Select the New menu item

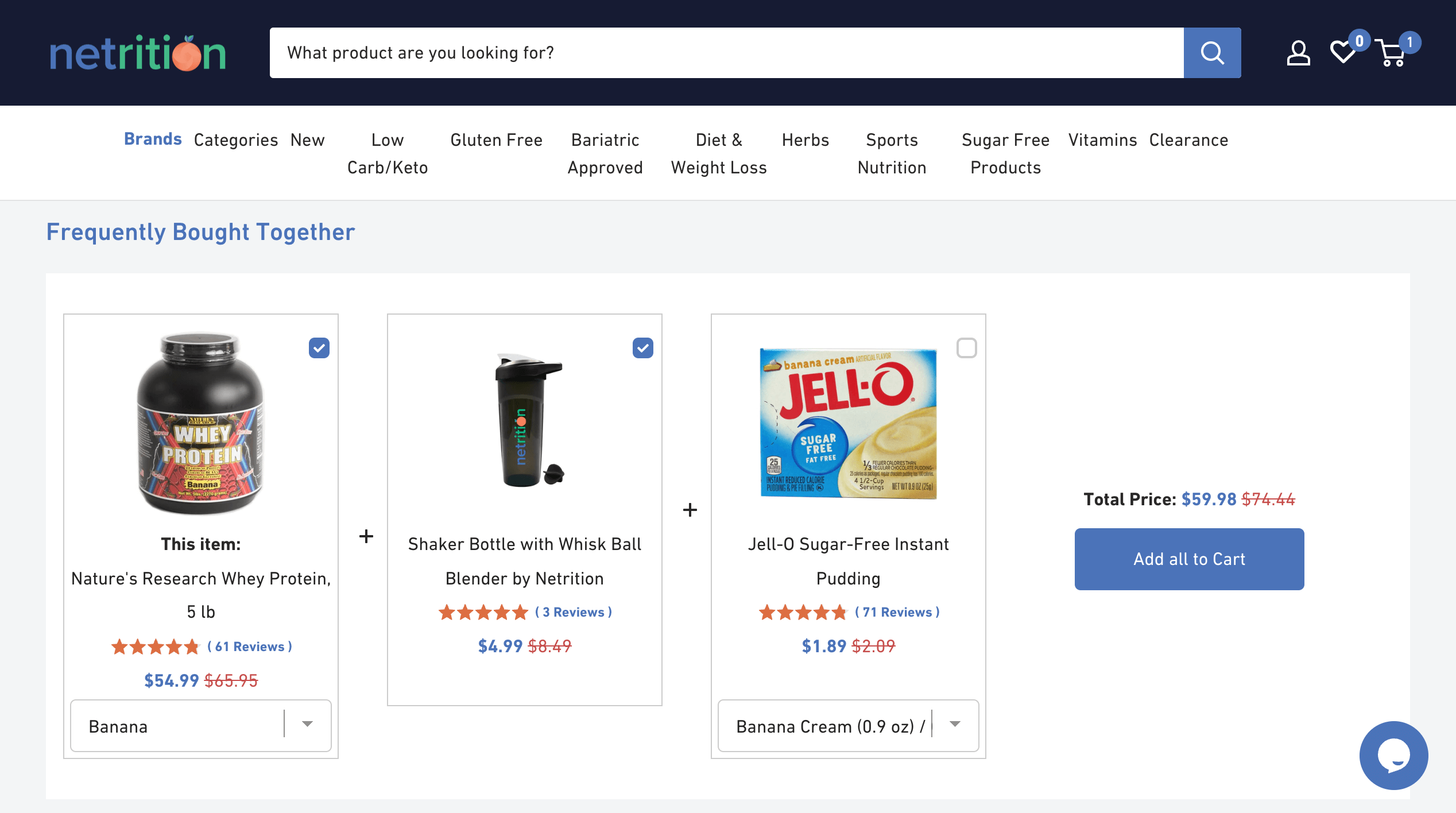point(308,140)
